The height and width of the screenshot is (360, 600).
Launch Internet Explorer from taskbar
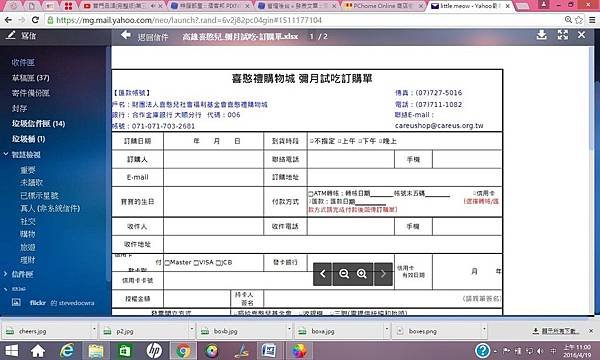coord(67,350)
